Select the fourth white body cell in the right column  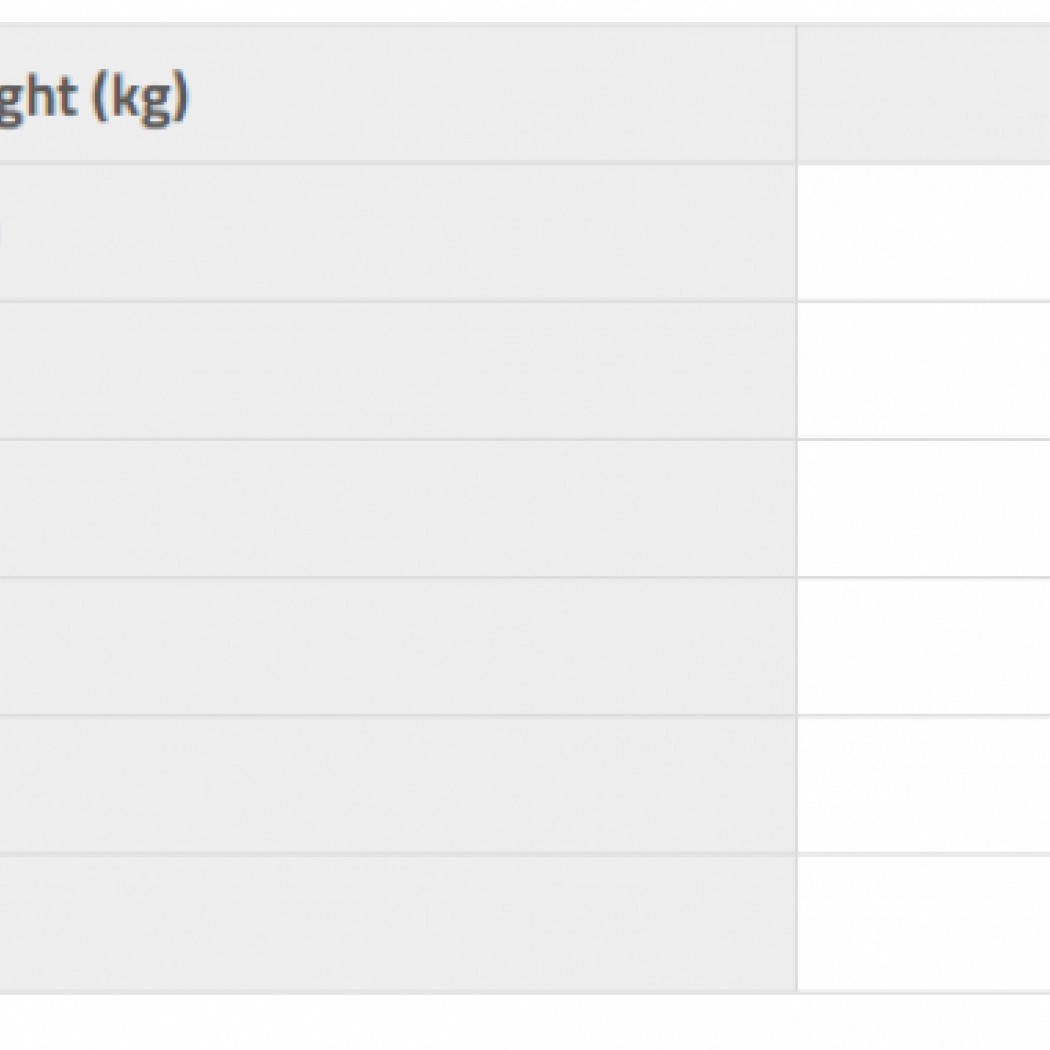(x=923, y=646)
